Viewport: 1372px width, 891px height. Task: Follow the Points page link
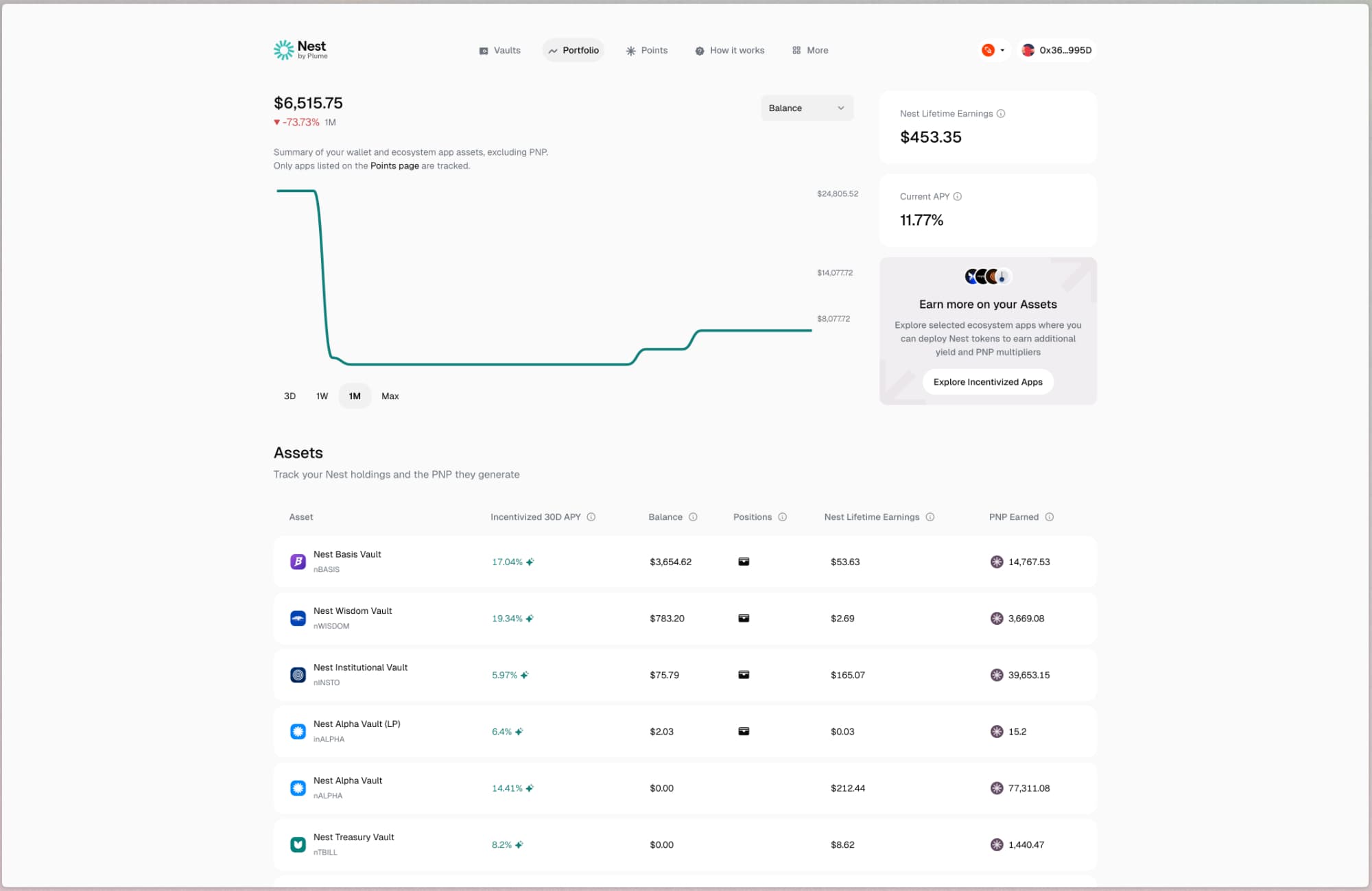point(394,166)
